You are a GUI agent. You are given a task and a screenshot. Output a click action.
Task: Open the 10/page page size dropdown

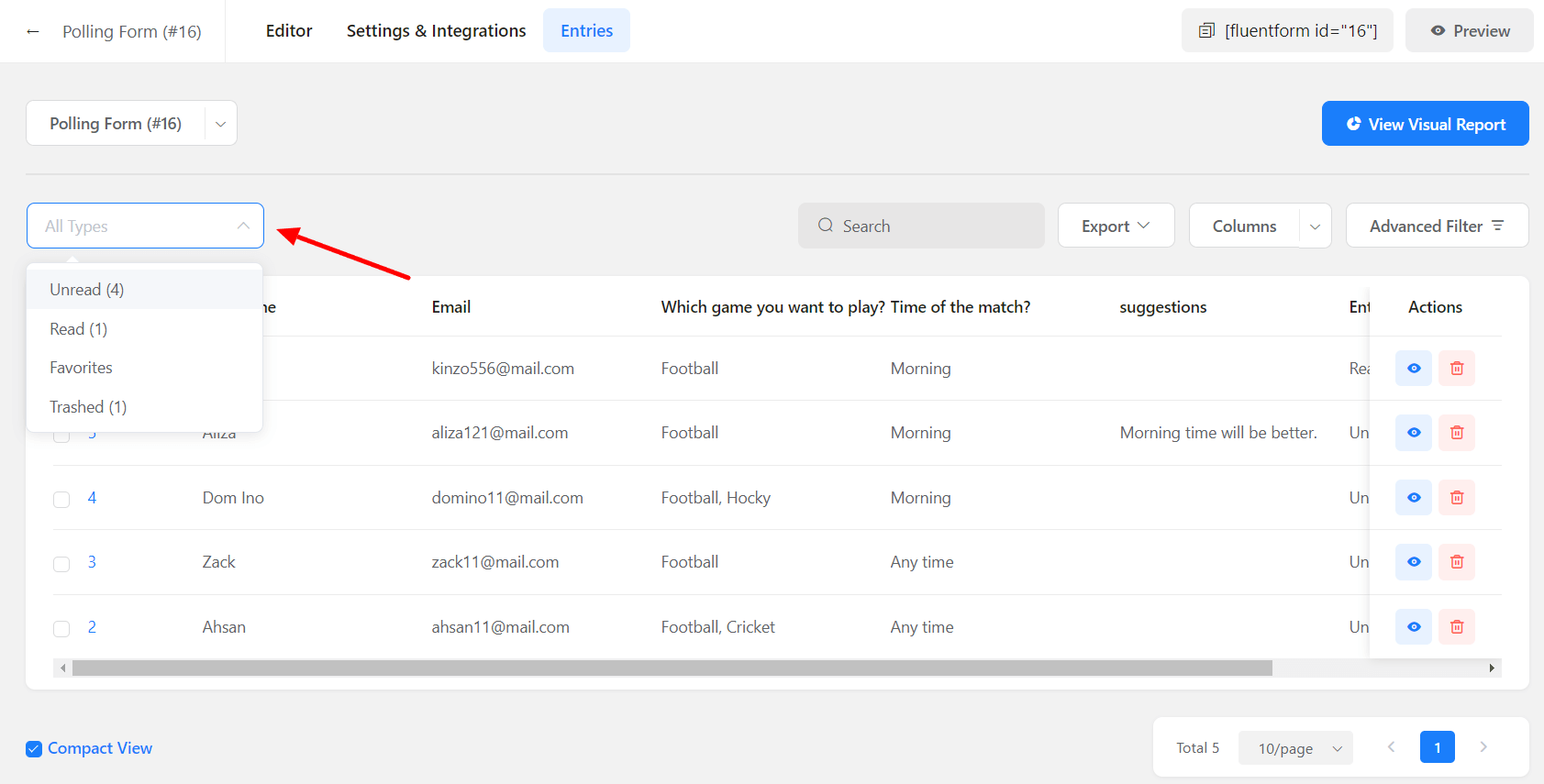(x=1294, y=748)
